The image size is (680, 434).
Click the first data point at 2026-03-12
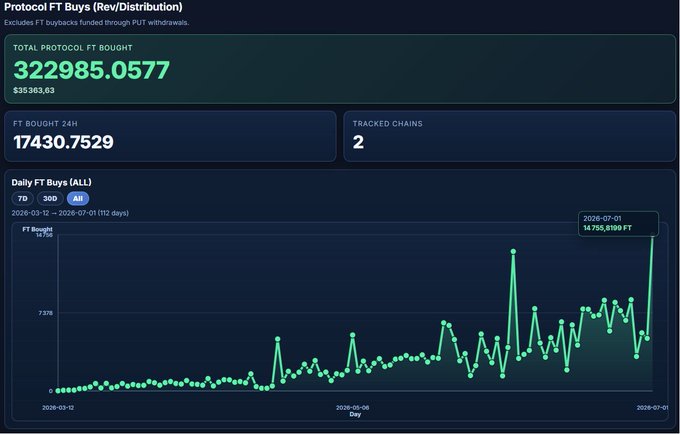[x=58, y=391]
